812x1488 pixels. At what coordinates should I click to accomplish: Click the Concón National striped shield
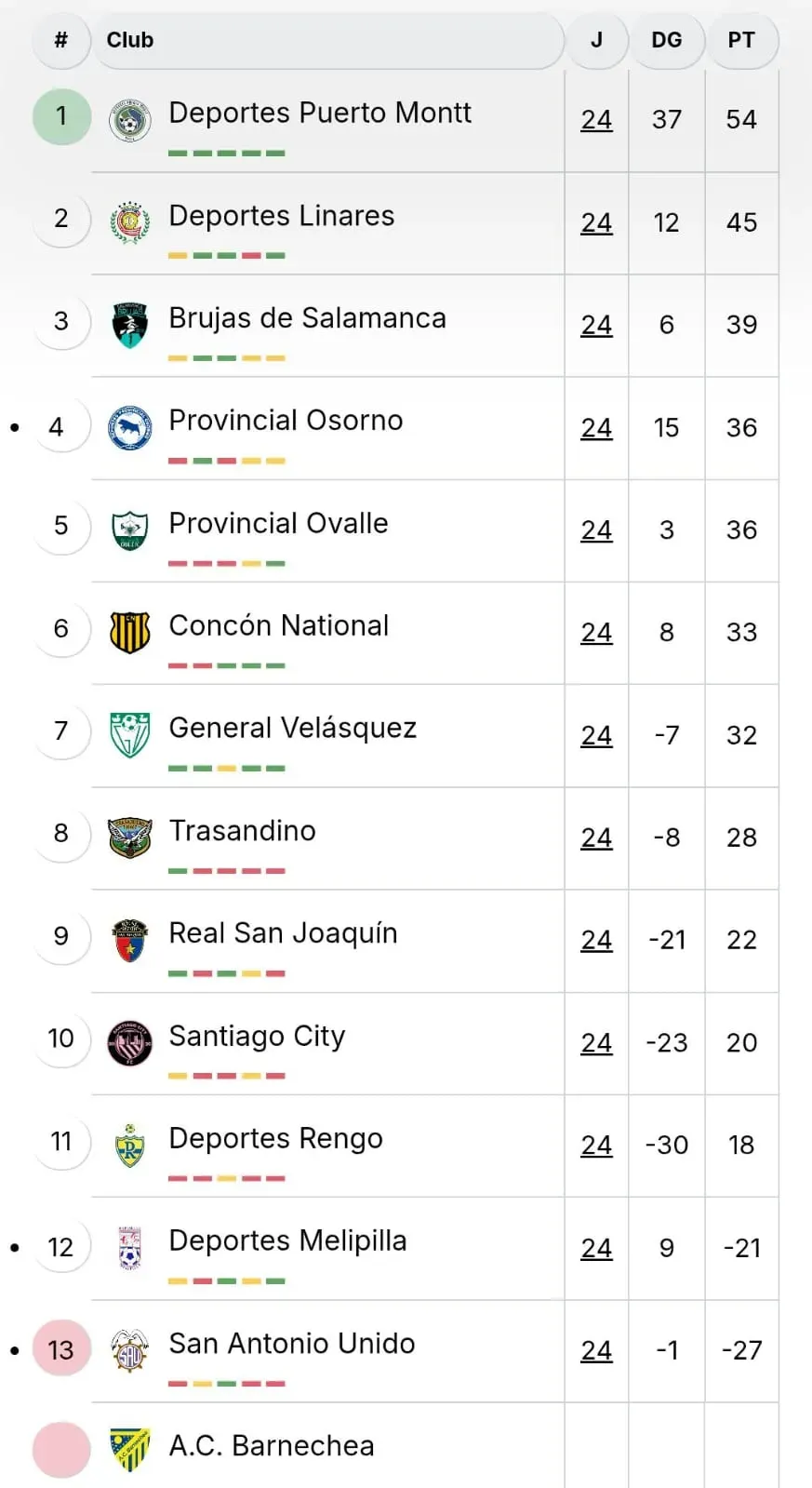[x=129, y=633]
